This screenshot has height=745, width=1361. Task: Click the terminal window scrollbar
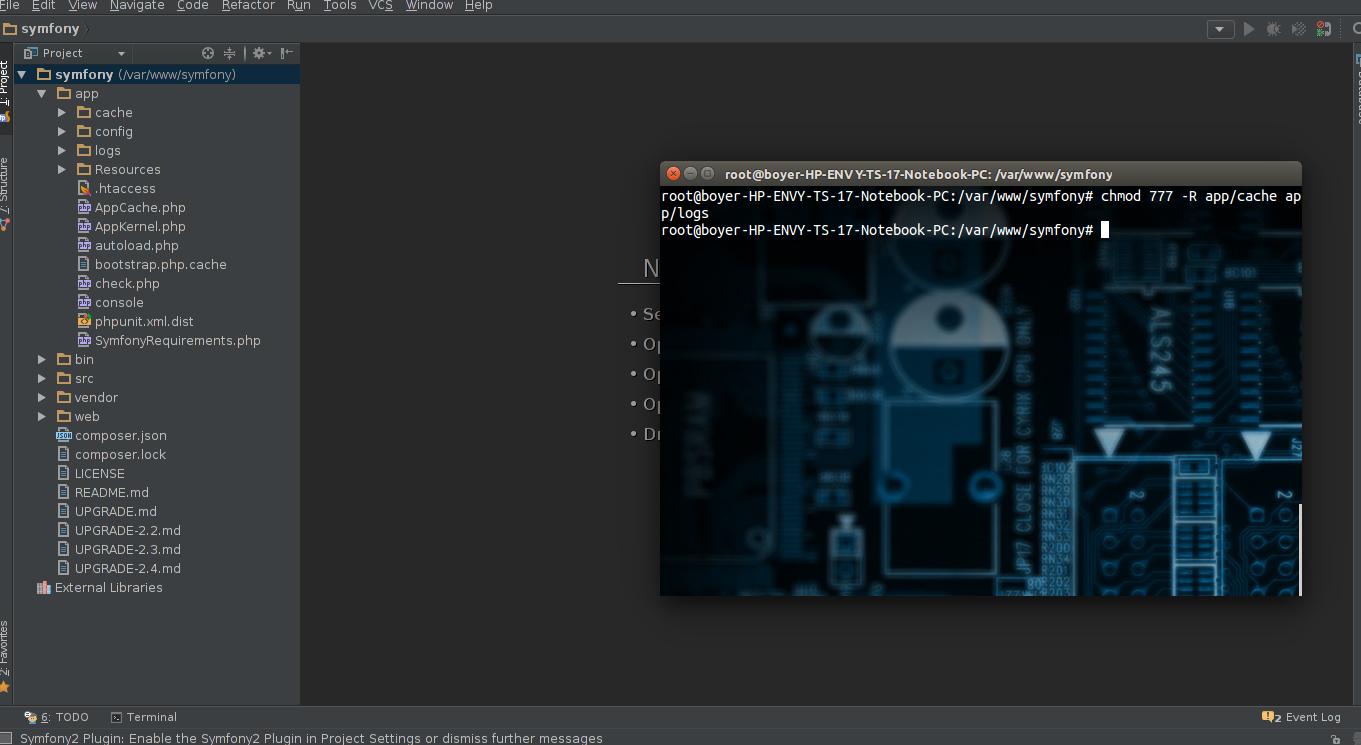point(1299,548)
